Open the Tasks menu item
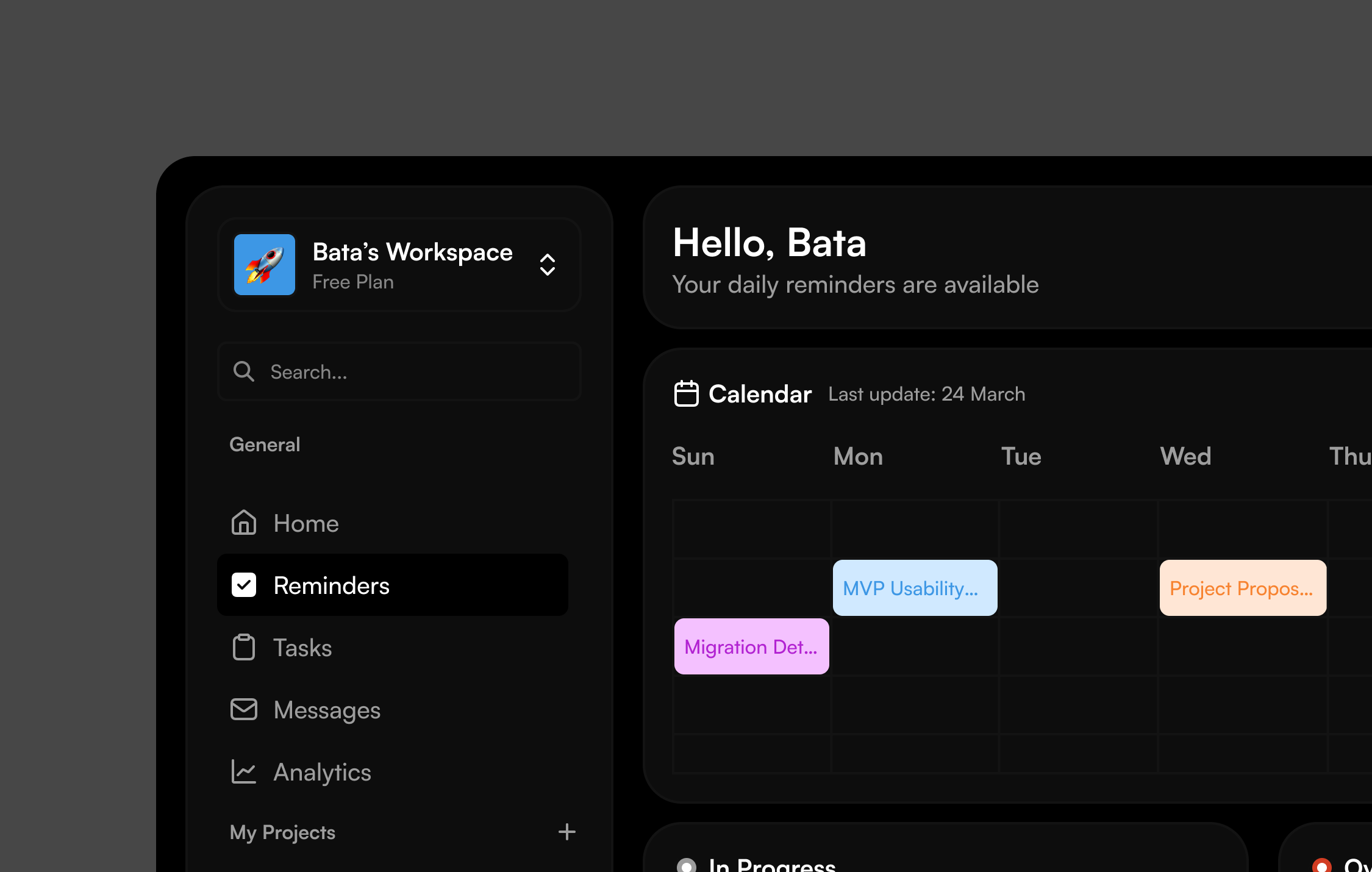 coord(393,648)
